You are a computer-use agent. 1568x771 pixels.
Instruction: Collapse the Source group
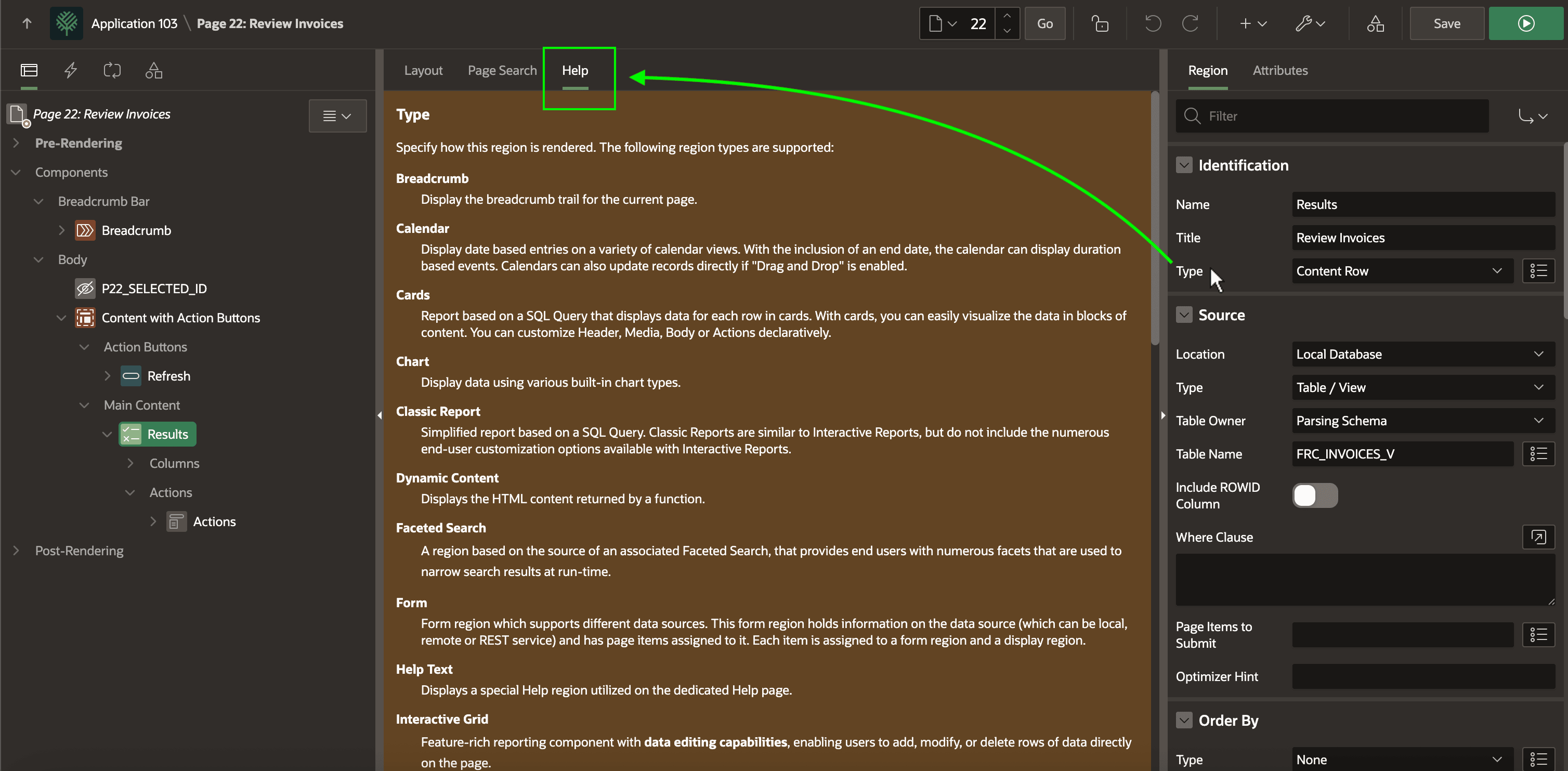(x=1184, y=315)
